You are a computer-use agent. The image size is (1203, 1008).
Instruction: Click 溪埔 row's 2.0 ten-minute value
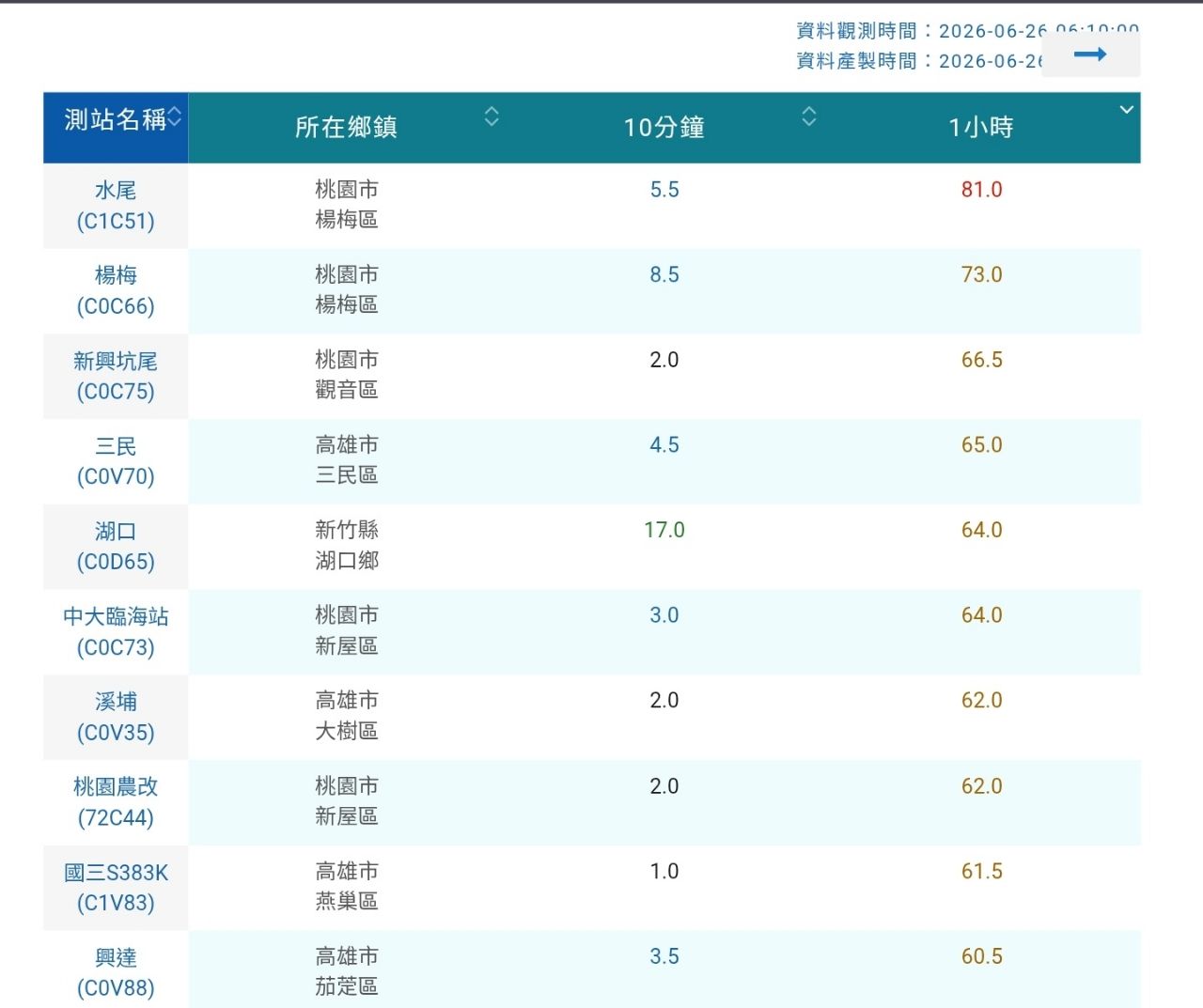tap(664, 701)
